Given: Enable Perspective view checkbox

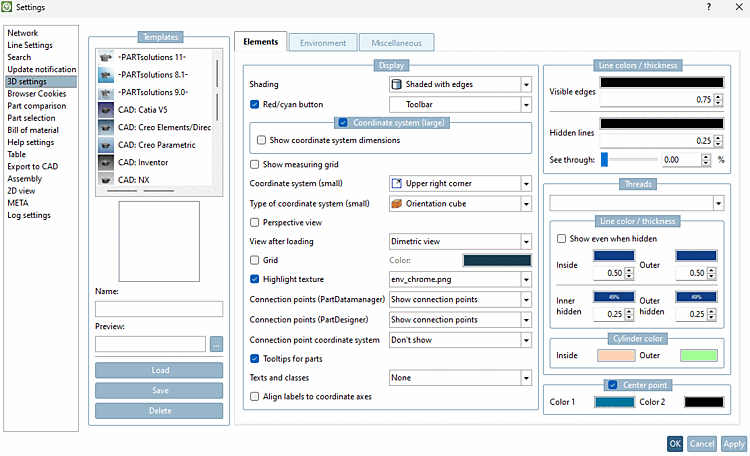Looking at the screenshot, I should pos(254,222).
